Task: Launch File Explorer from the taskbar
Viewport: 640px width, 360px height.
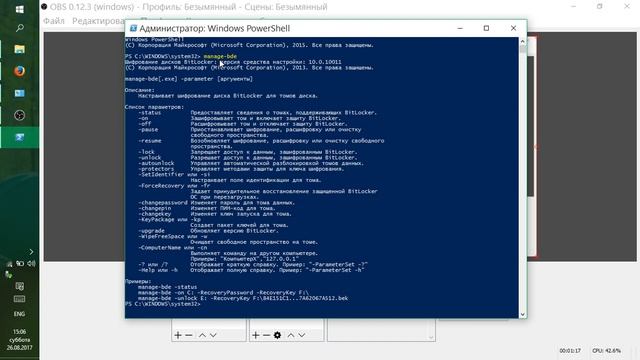Action: 19,49
